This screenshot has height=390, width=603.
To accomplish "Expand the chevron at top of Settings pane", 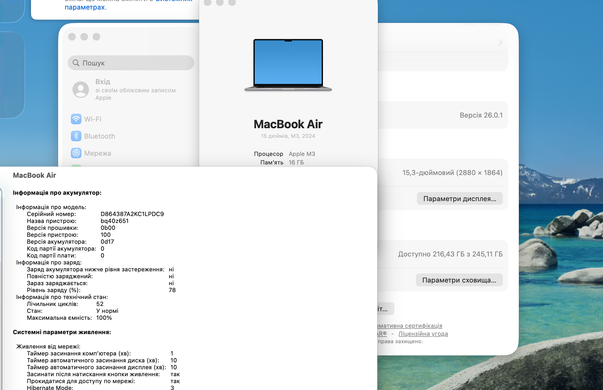I will 500,42.
